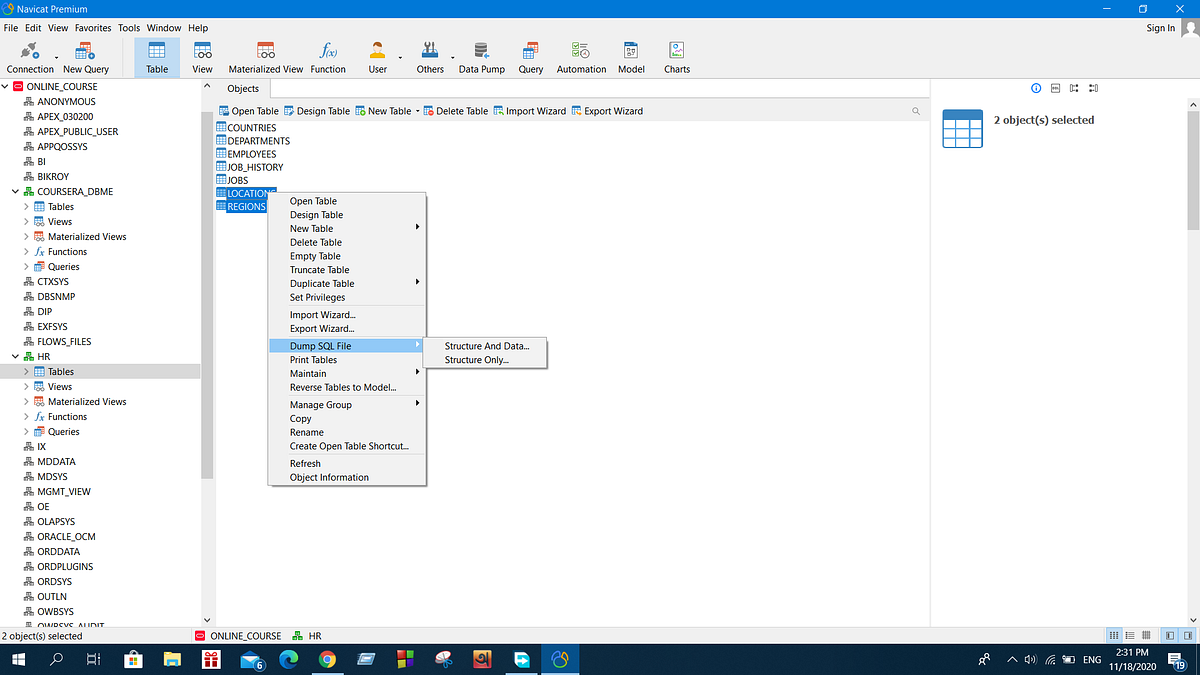Image resolution: width=1200 pixels, height=675 pixels.
Task: Open the New Table dropdown arrow
Action: click(417, 111)
